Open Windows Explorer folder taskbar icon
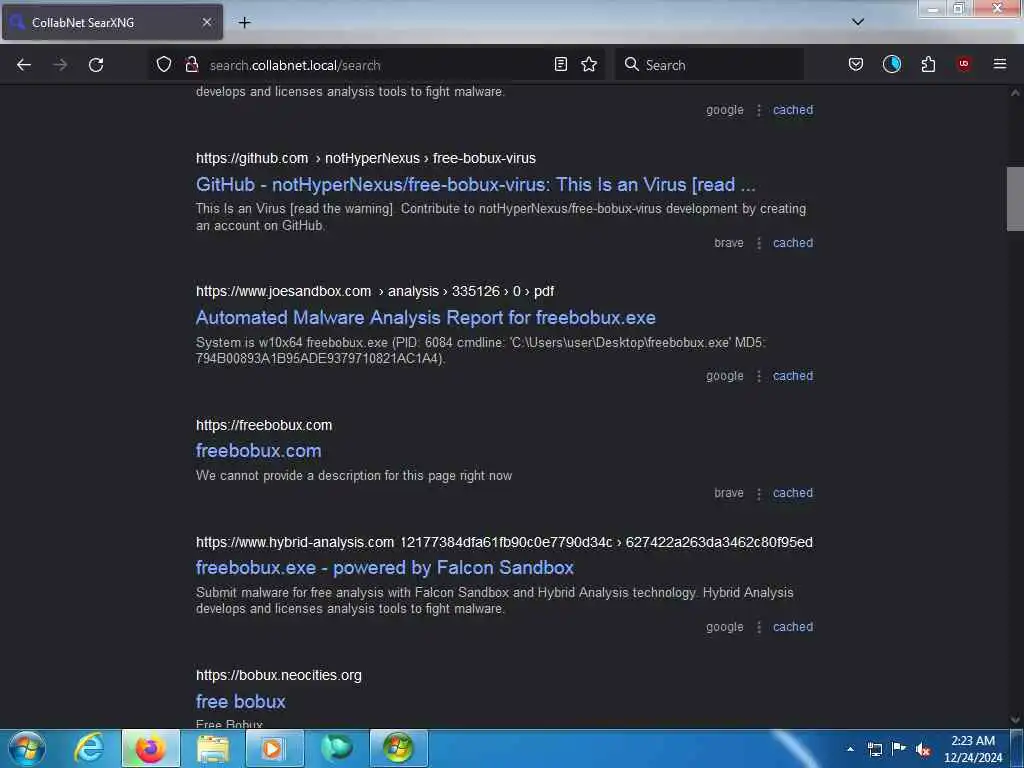 (213, 748)
